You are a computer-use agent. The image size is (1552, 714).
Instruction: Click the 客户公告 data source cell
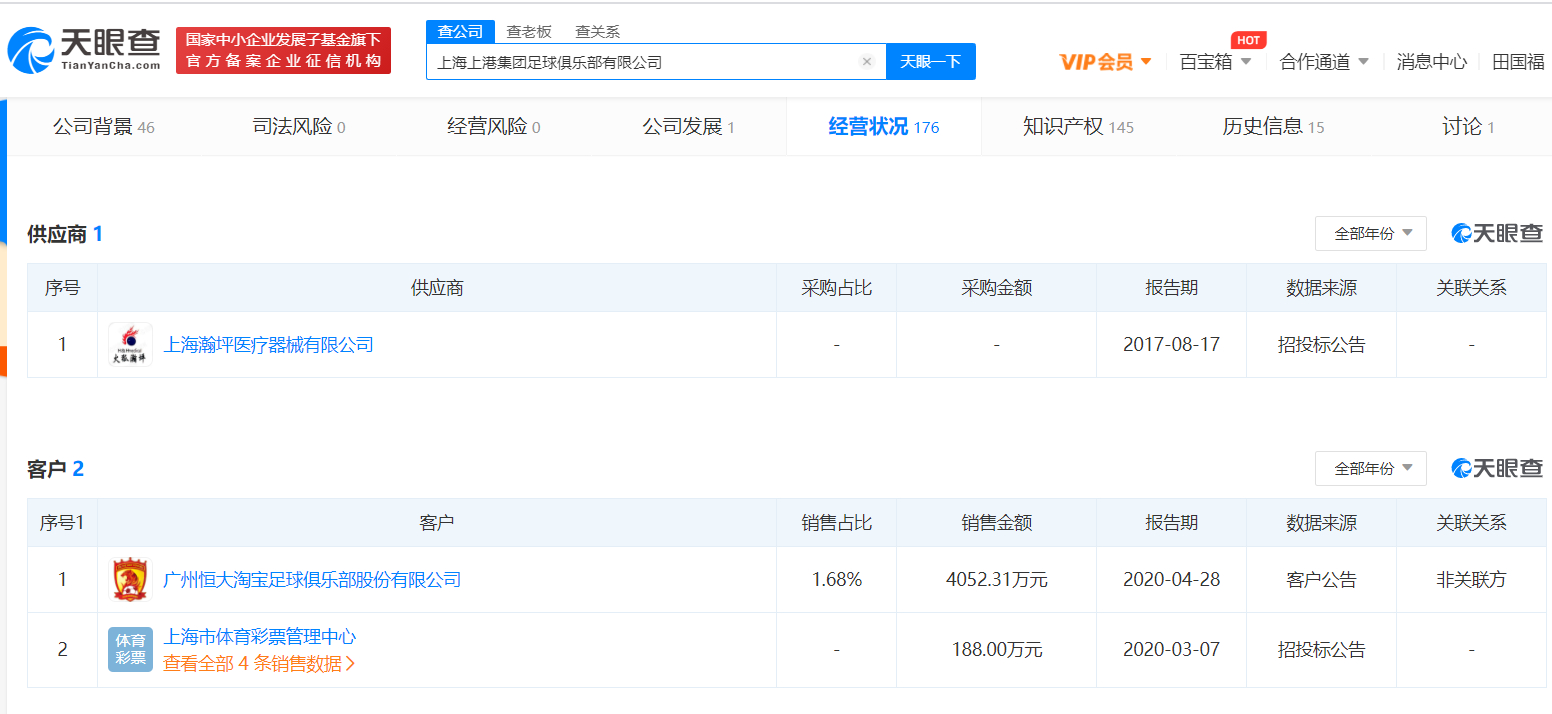pyautogui.click(x=1322, y=580)
